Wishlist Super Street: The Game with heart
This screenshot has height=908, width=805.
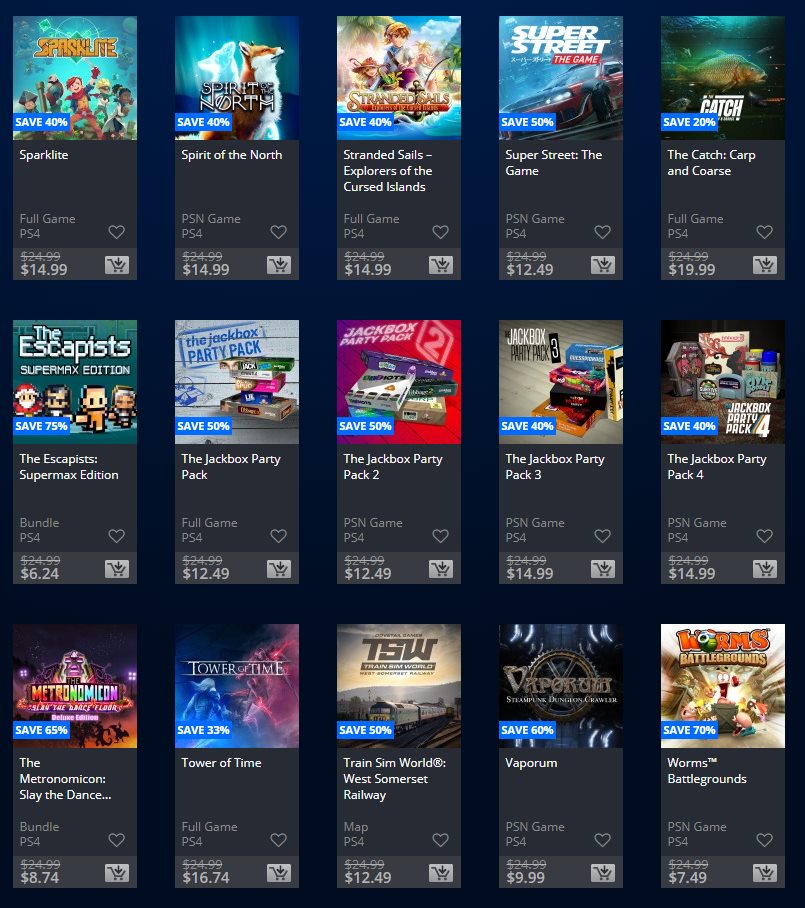[602, 232]
